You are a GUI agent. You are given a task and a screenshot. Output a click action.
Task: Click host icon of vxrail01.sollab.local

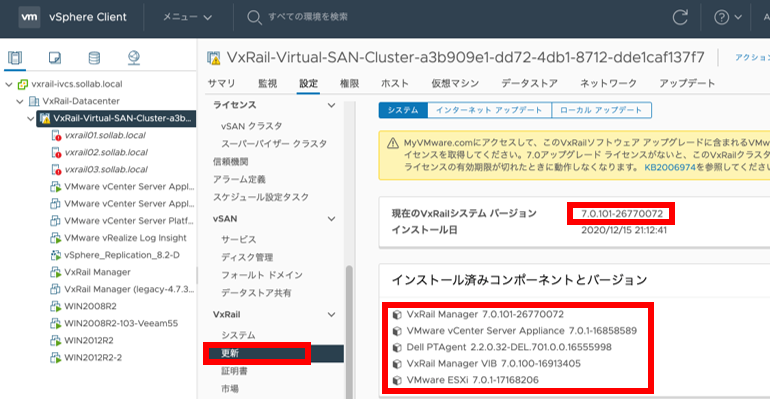coord(56,135)
